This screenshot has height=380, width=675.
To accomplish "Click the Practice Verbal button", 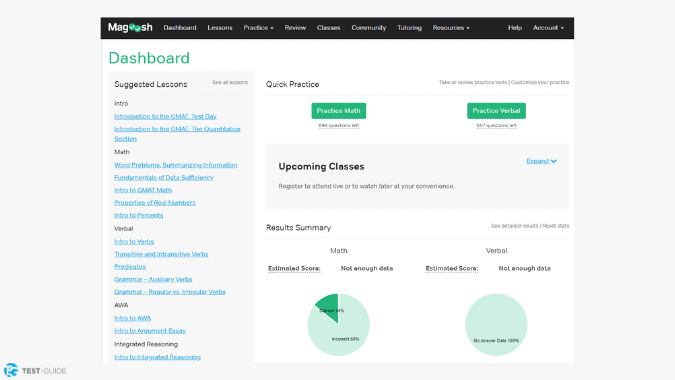I will point(496,111).
